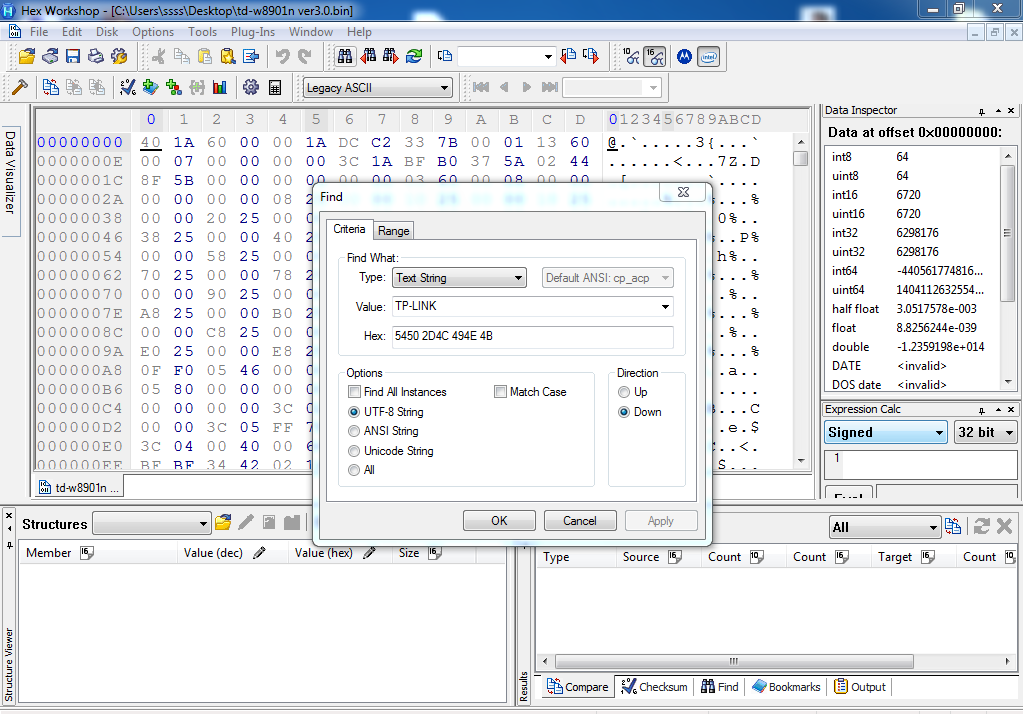Click the Insert arrow-into-page icon
This screenshot has width=1023, height=714.
pos(251,57)
